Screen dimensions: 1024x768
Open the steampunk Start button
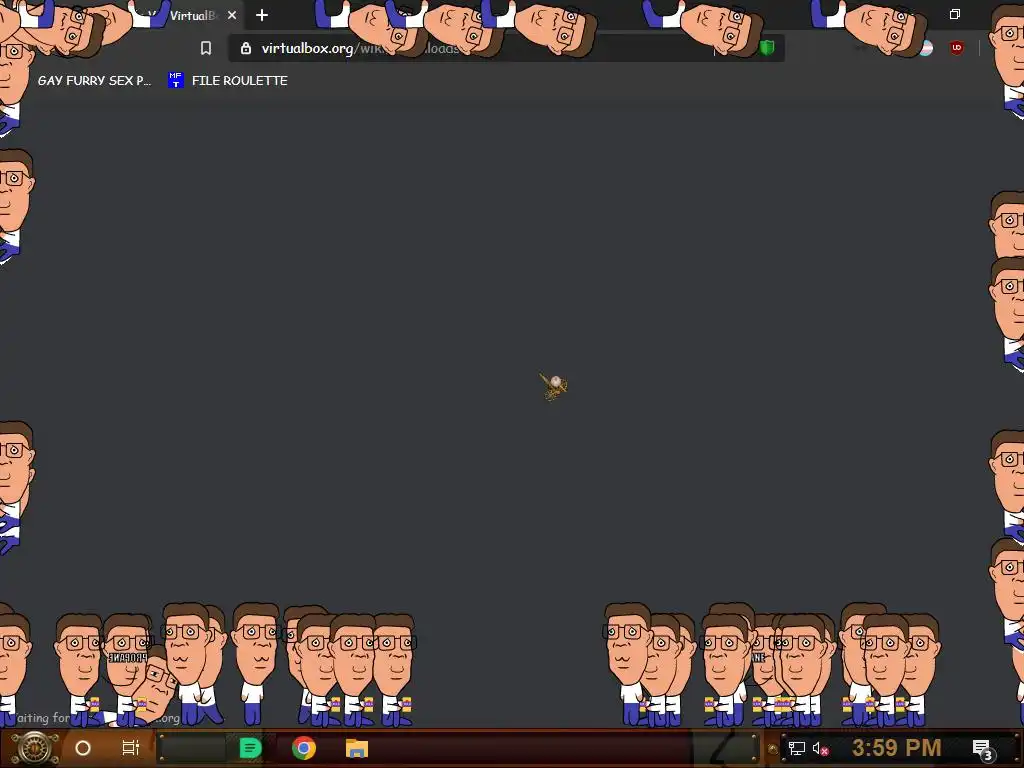[x=34, y=748]
